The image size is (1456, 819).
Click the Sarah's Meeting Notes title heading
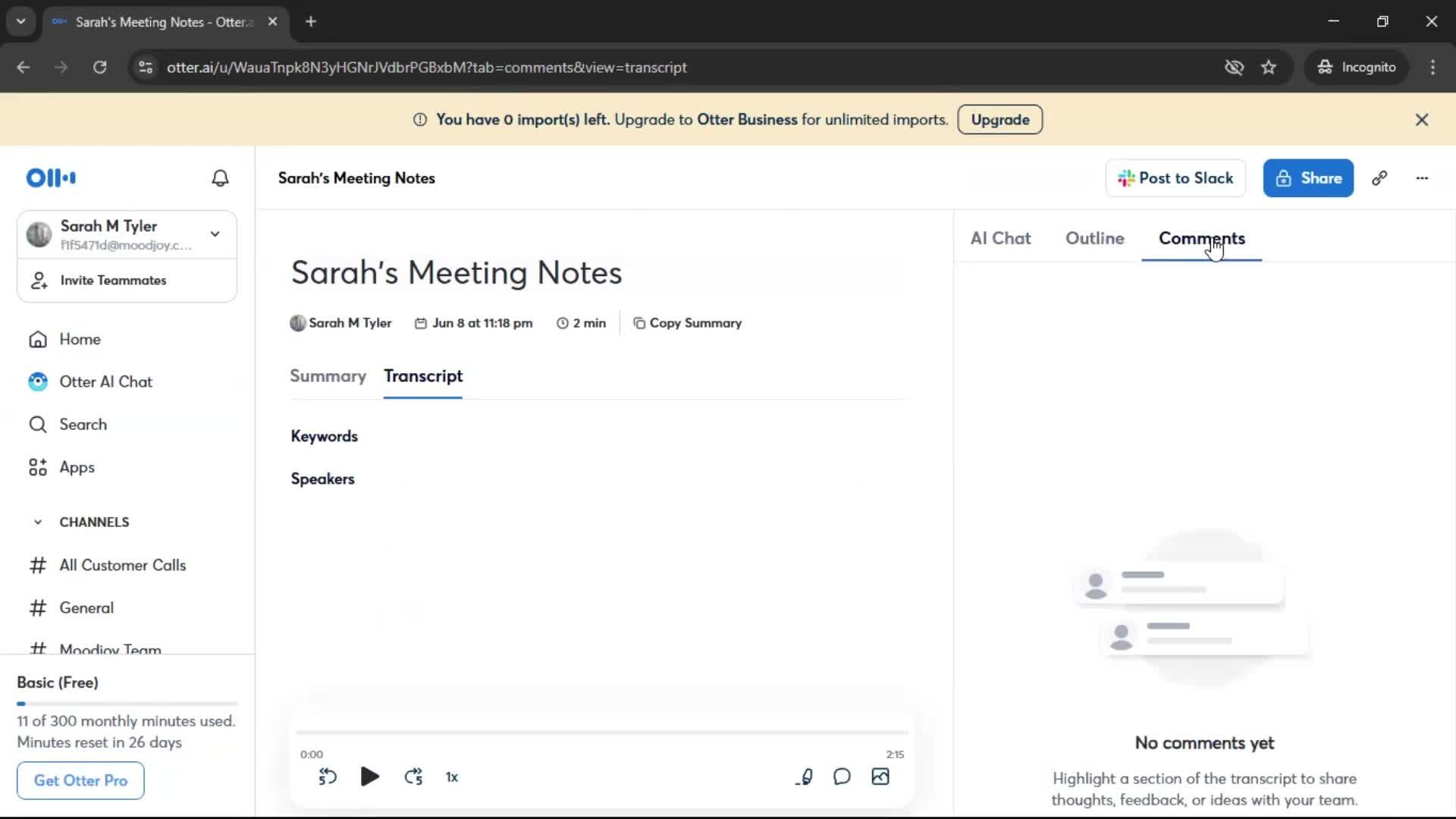(x=457, y=273)
